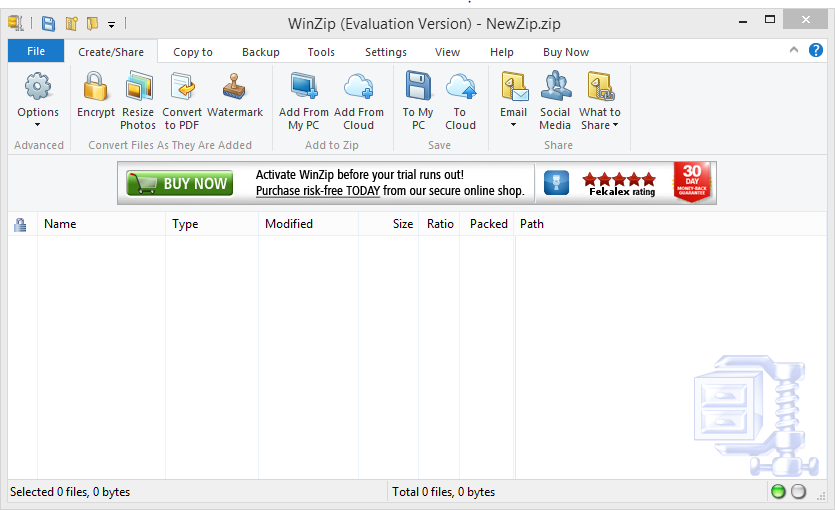835x510 pixels.
Task: Click the Email share icon
Action: coord(514,87)
